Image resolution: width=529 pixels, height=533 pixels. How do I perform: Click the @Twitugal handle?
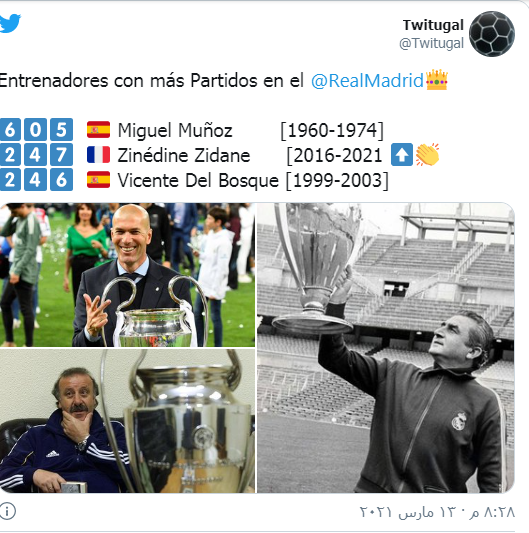431,43
